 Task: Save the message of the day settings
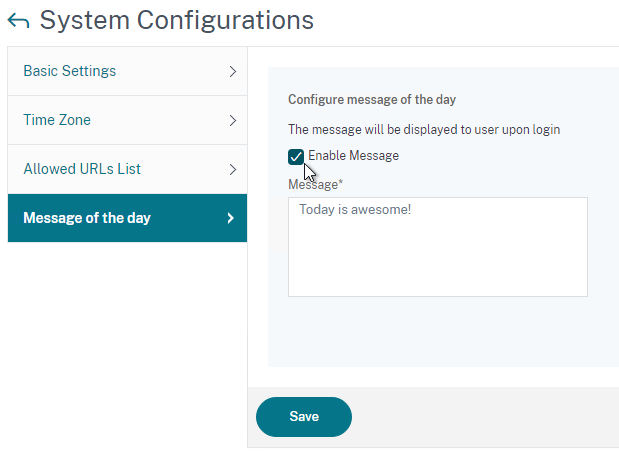coord(304,417)
